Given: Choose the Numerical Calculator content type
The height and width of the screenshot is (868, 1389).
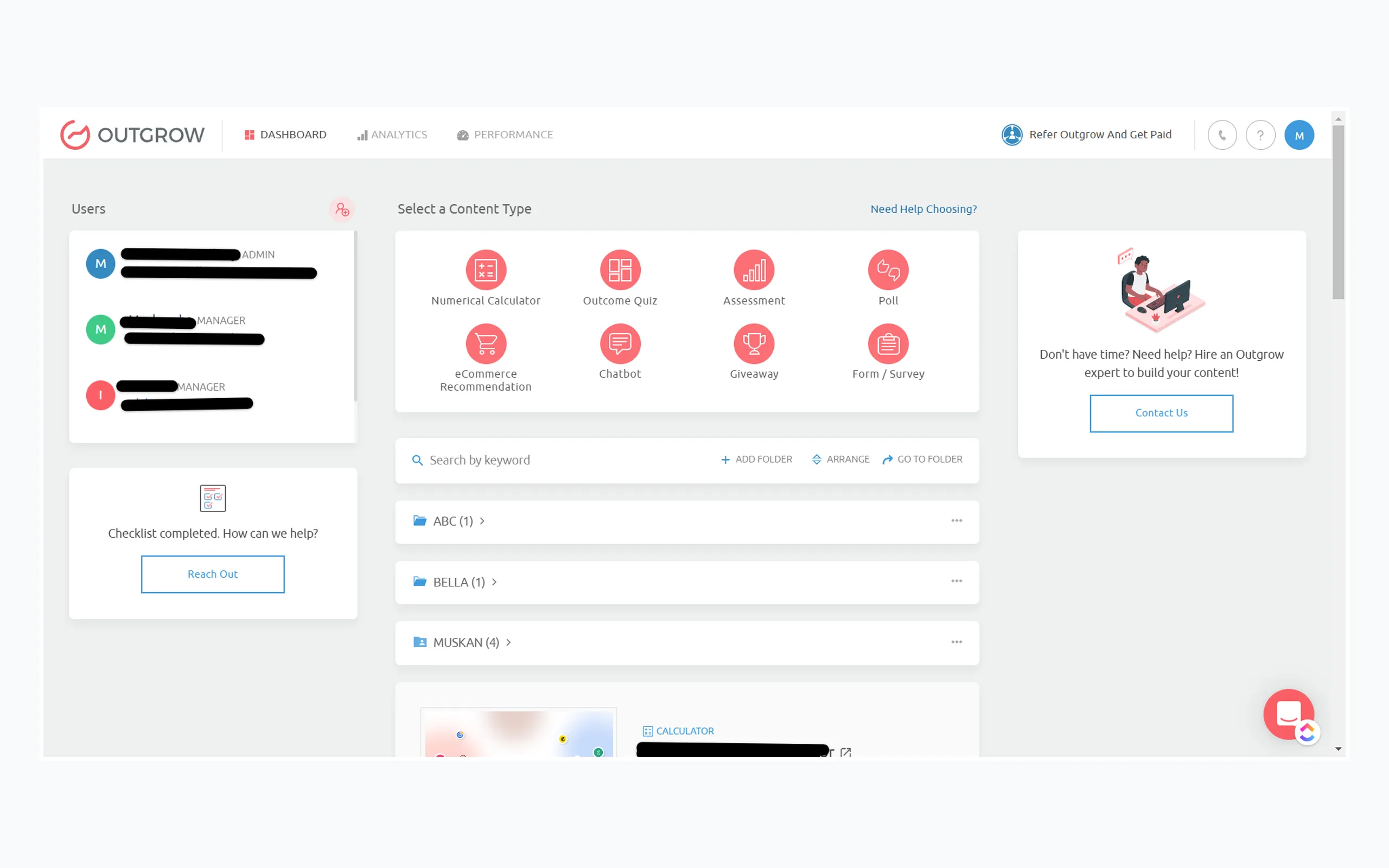Looking at the screenshot, I should click(x=486, y=278).
